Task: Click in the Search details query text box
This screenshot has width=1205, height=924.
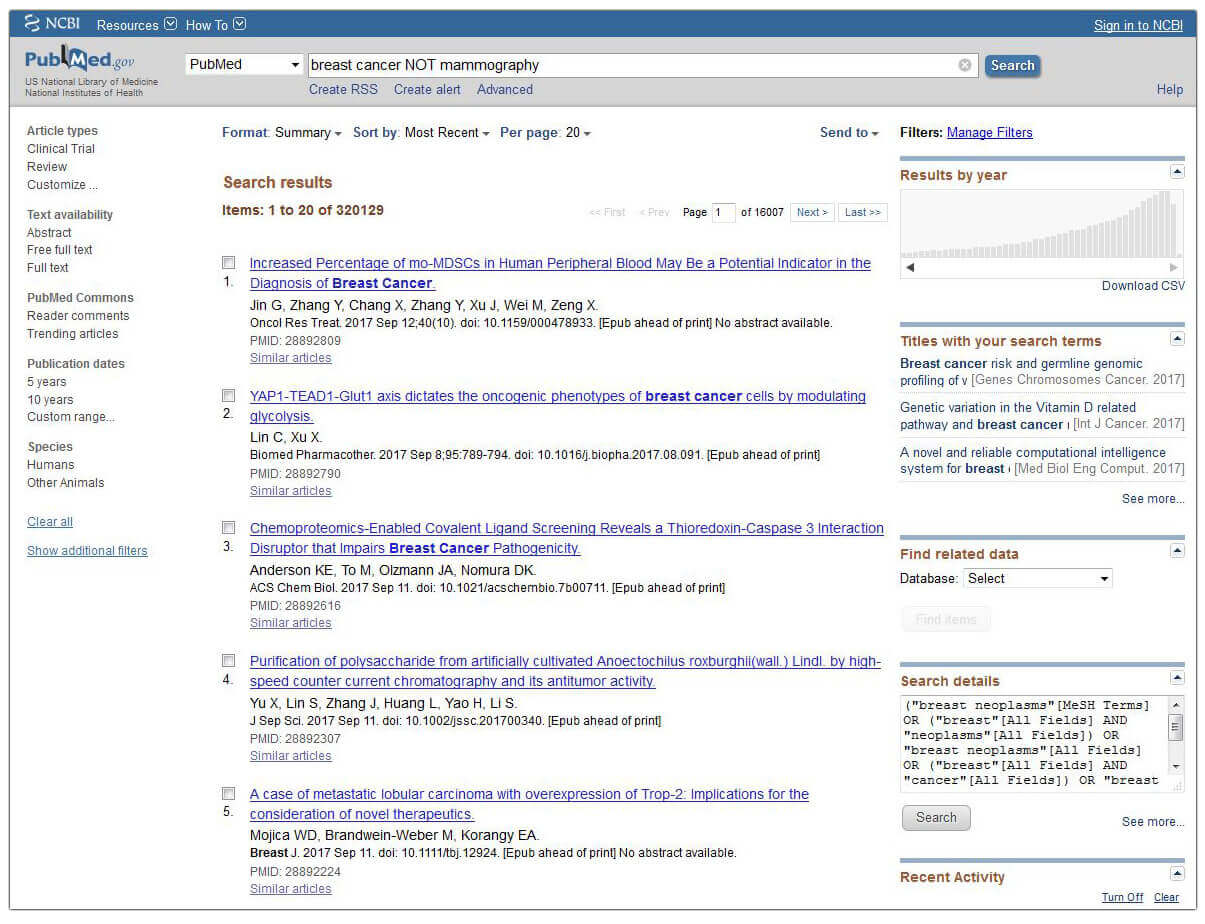Action: click(1034, 743)
